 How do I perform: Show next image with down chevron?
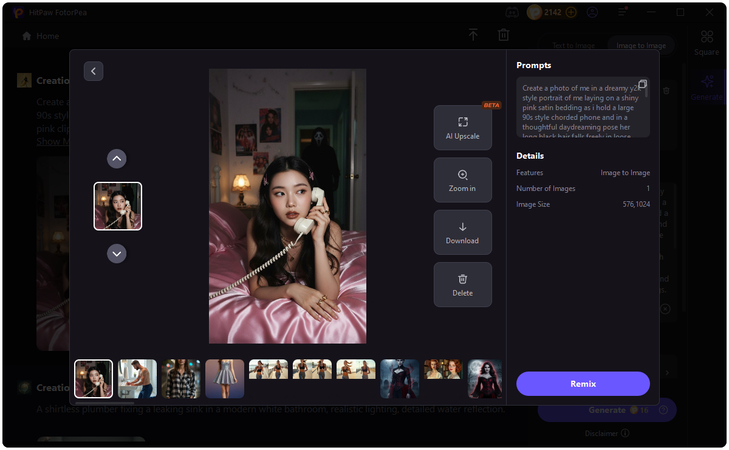point(117,254)
